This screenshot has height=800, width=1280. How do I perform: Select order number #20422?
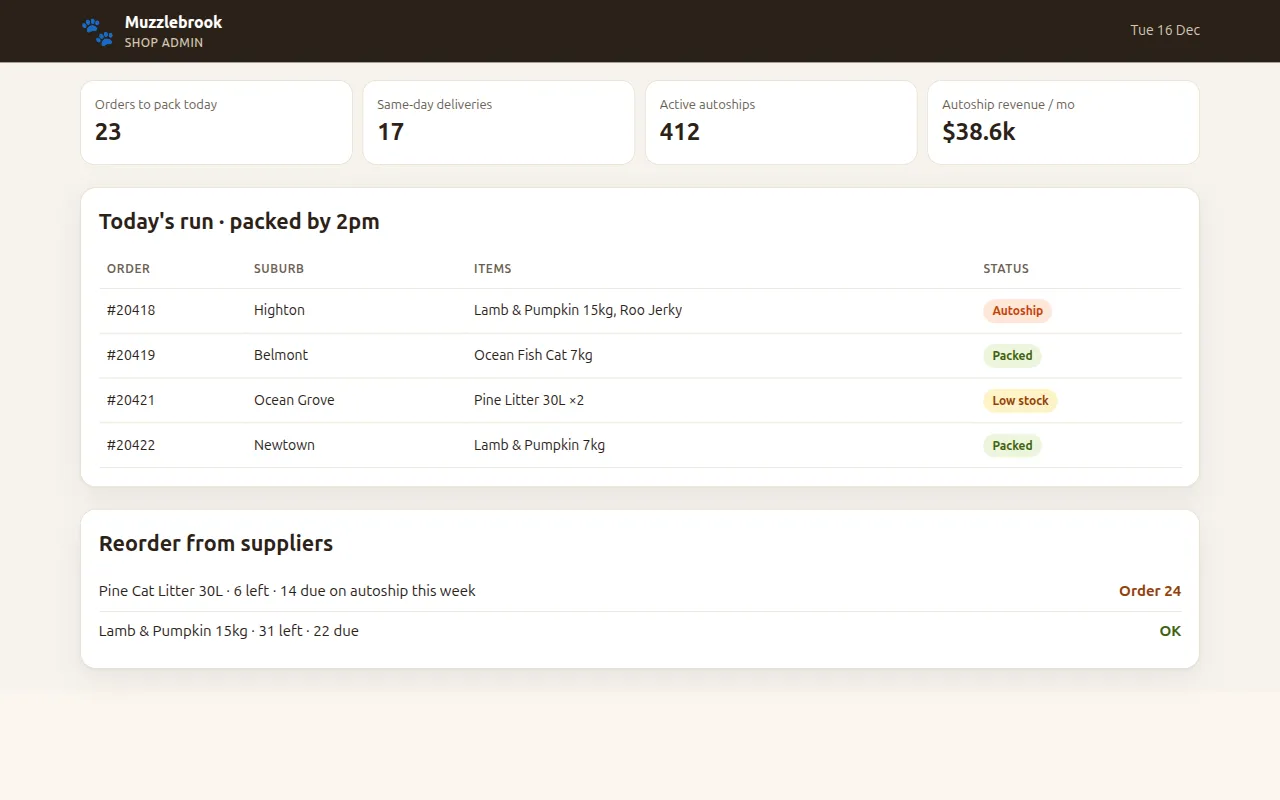[131, 445]
